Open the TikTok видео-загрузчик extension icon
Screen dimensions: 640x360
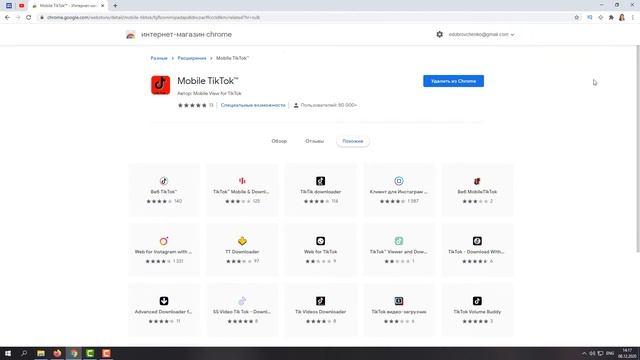point(399,301)
